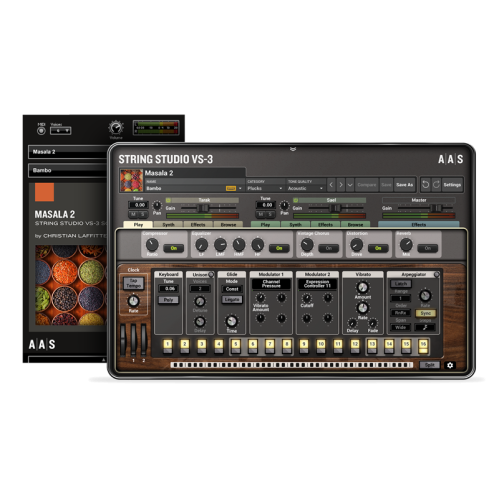
Task: Open the preset list chevron
Action: tap(350, 185)
